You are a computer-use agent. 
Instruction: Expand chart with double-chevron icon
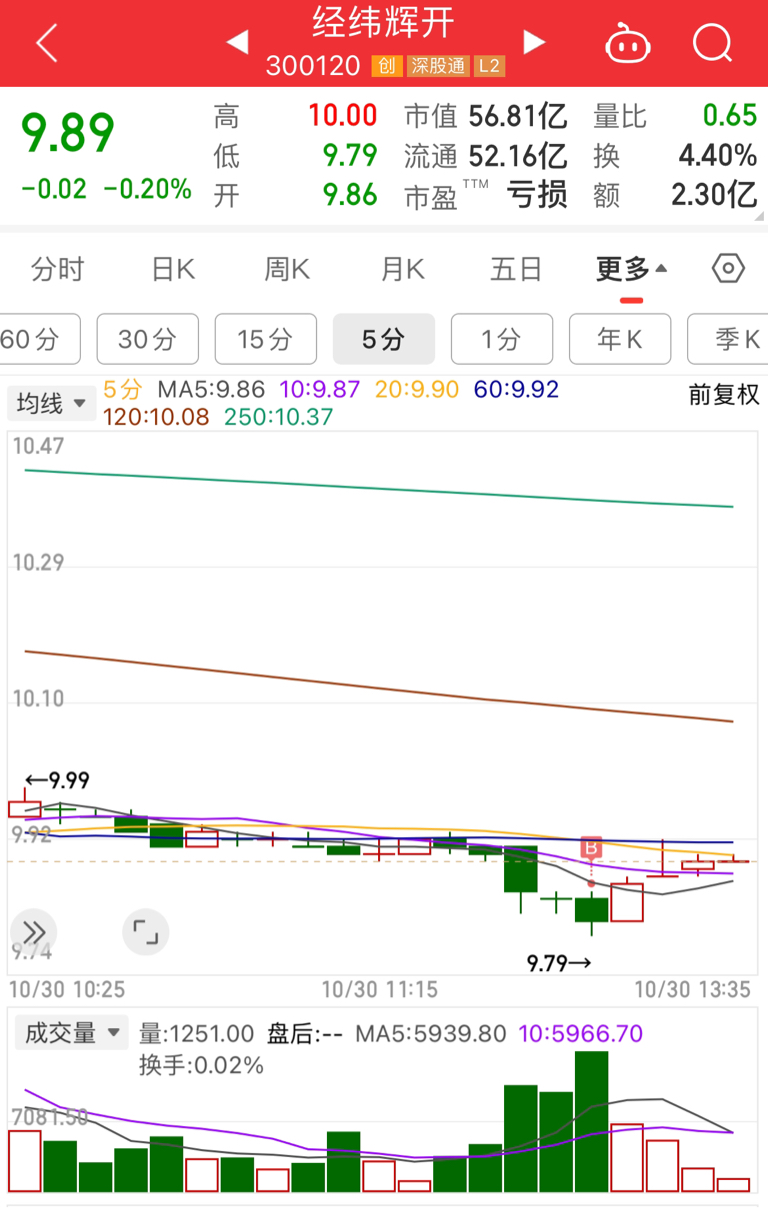[34, 932]
